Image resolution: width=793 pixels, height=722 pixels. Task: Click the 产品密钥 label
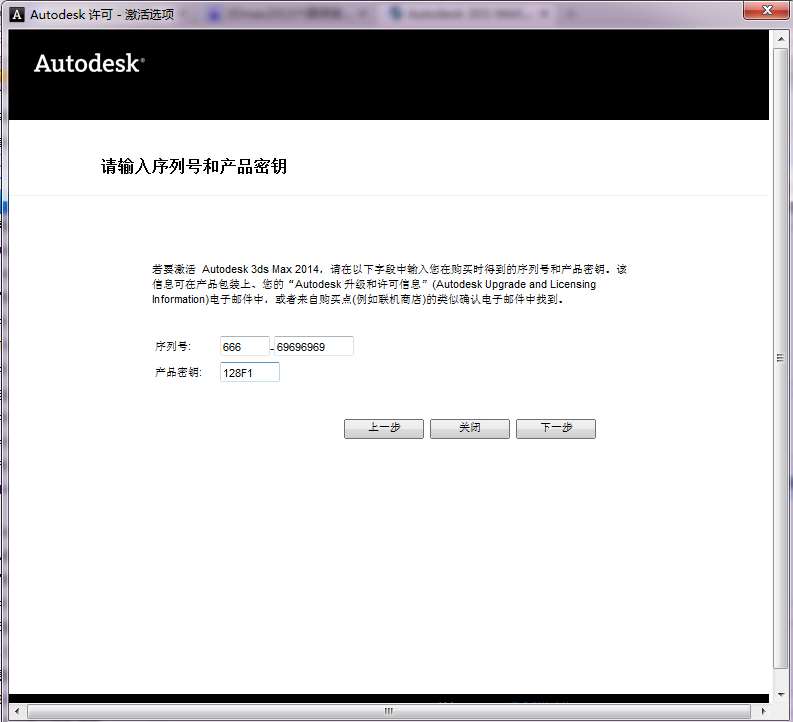[x=178, y=373]
